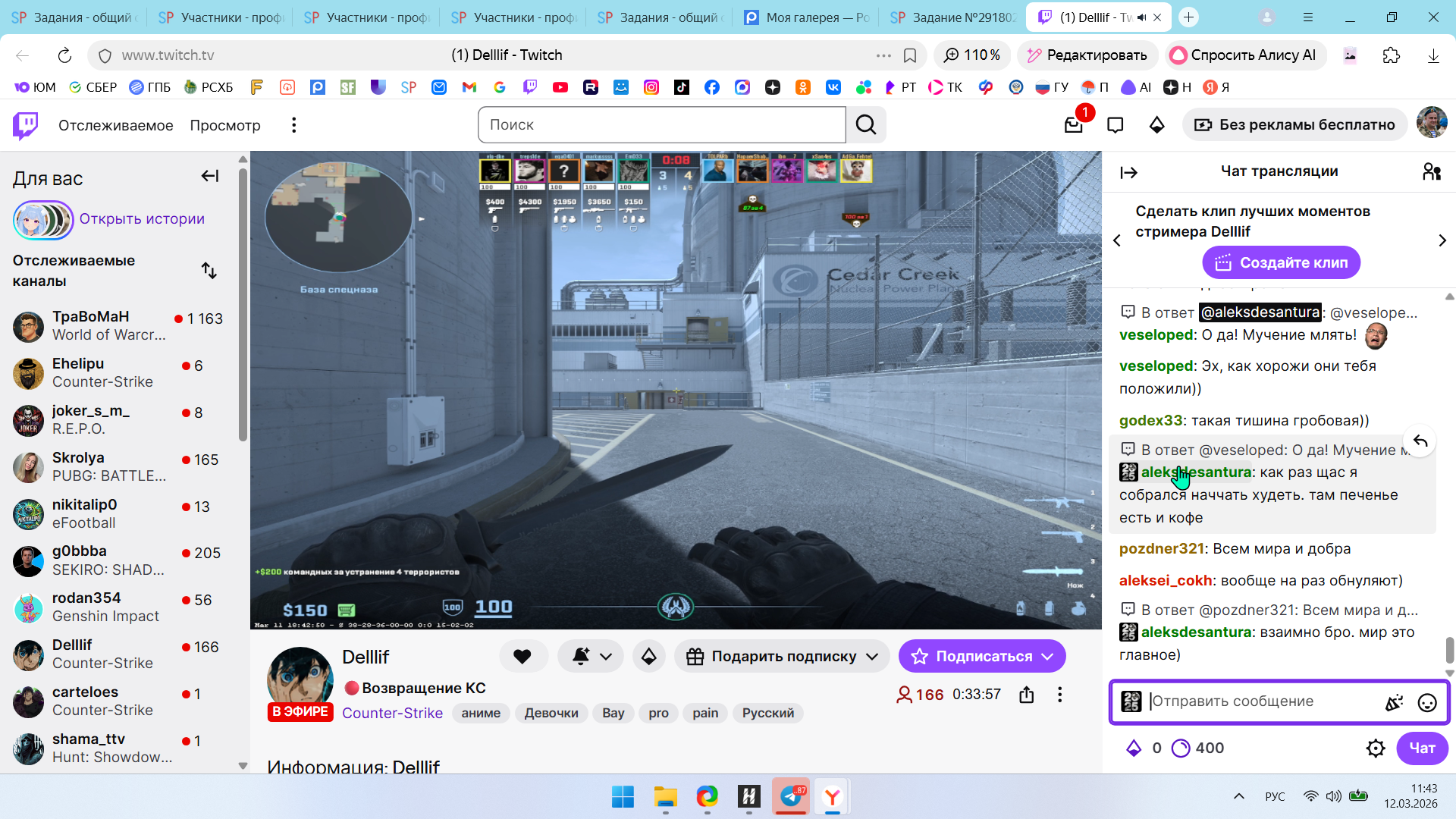
Task: Collapse the chat panel with arrow icon
Action: [1129, 173]
